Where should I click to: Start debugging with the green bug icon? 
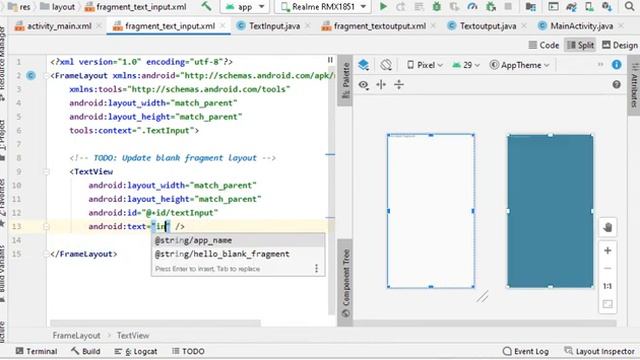click(x=436, y=7)
